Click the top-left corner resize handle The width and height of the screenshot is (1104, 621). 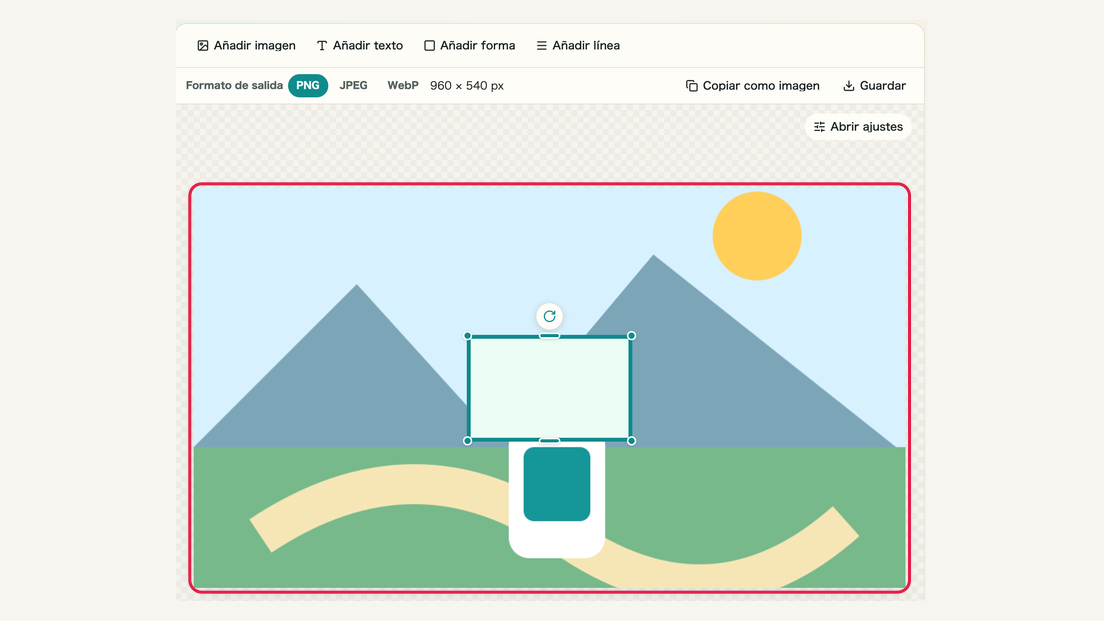(468, 336)
